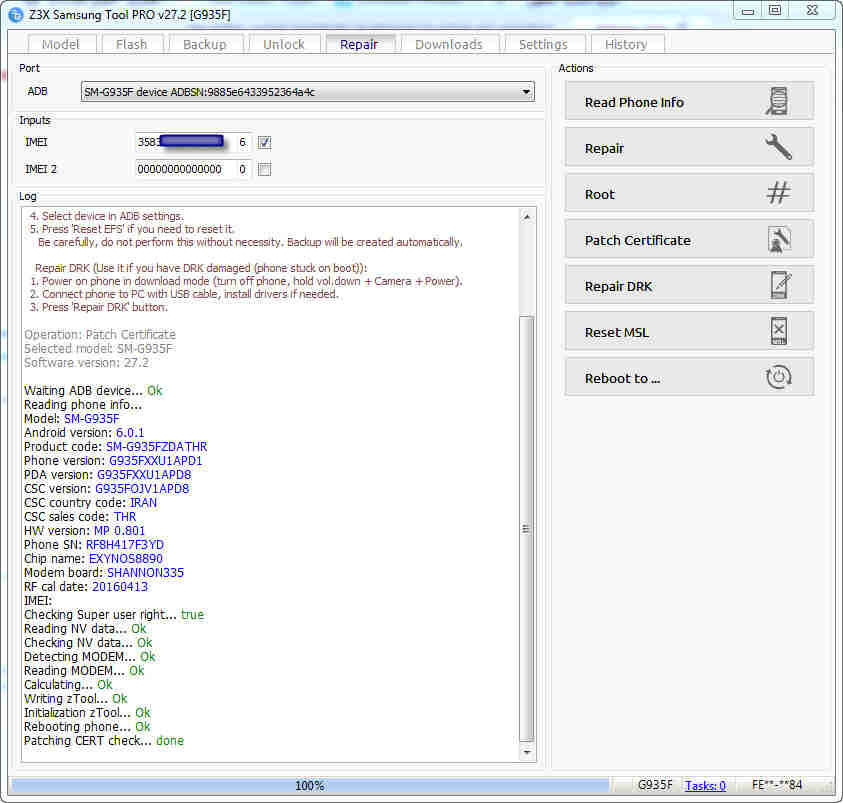Click the IMEI number input field
843x803 pixels.
(x=183, y=142)
